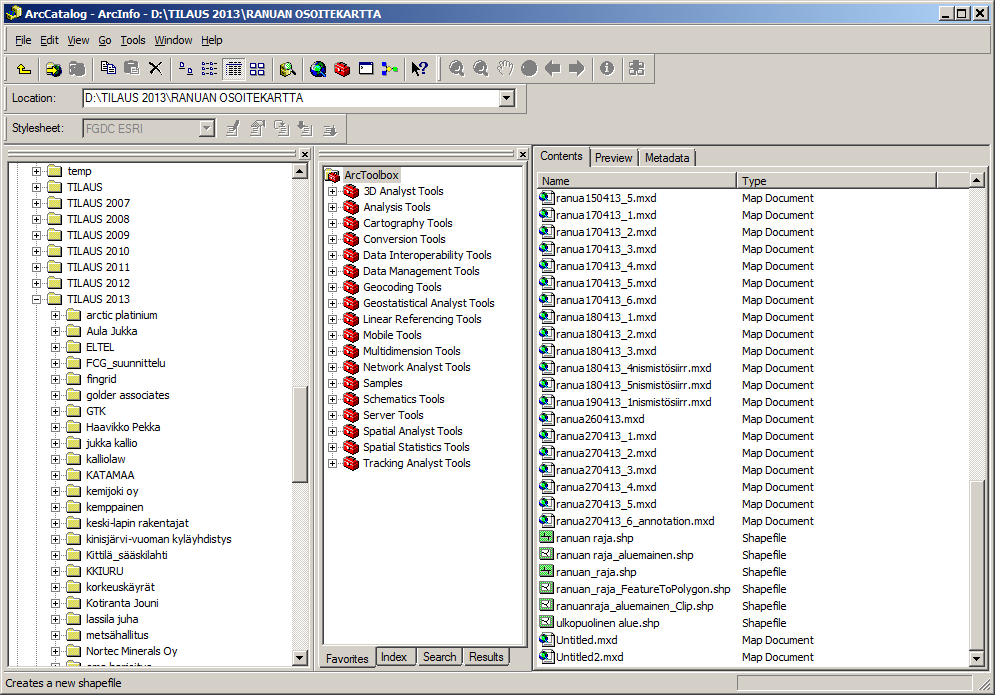The image size is (995, 695).
Task: Click the Disconnect From Folder icon
Action: 77,69
